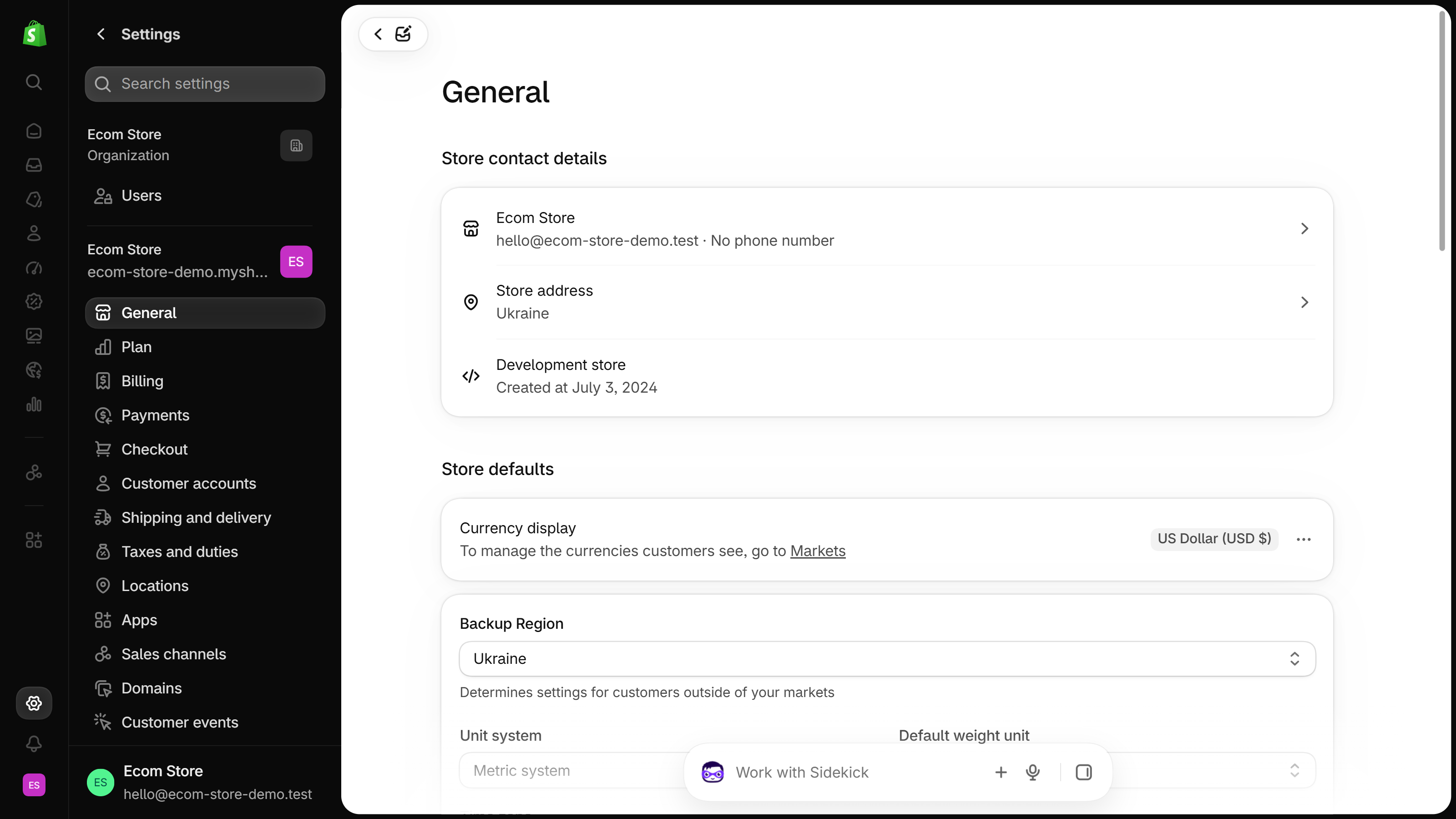The image size is (1456, 819).
Task: Toggle the Sidekick side panel icon
Action: pyautogui.click(x=1083, y=772)
